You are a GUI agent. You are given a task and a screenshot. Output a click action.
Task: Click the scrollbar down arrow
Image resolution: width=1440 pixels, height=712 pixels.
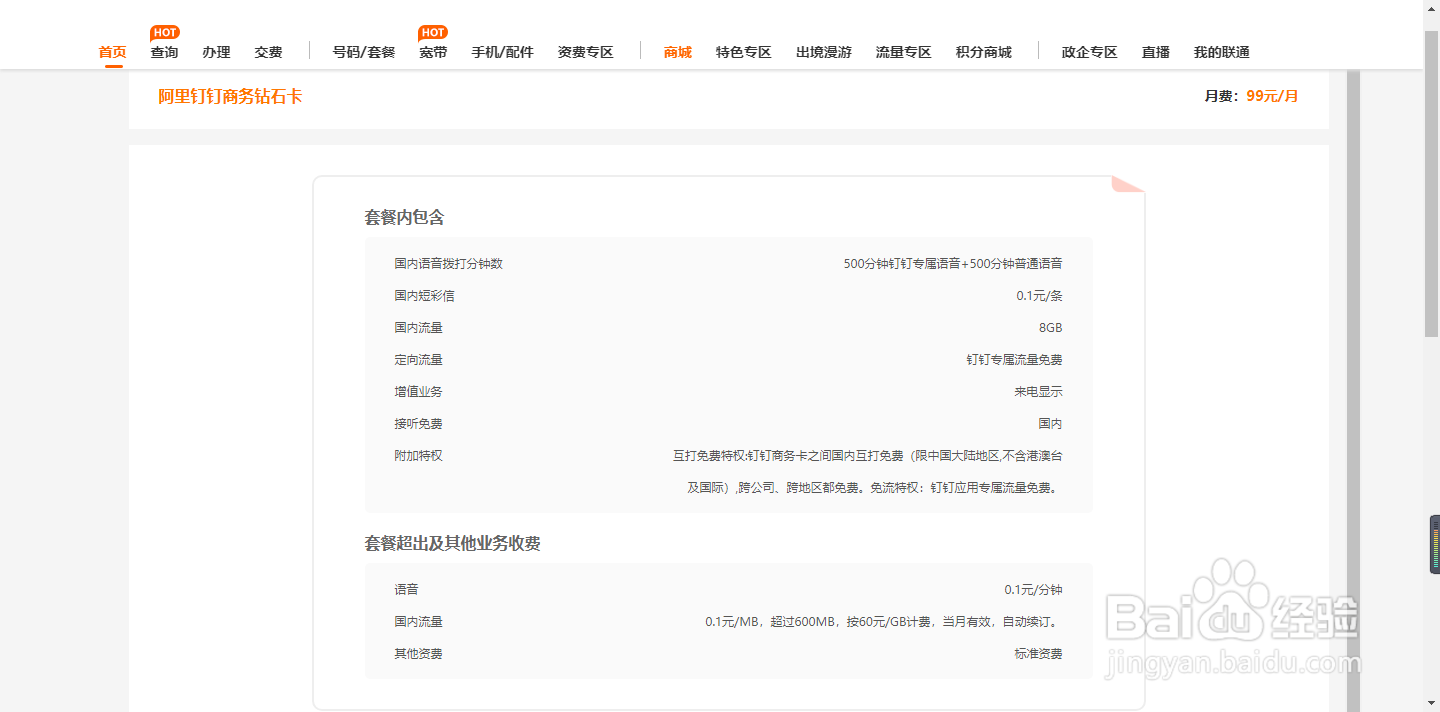(1434, 704)
